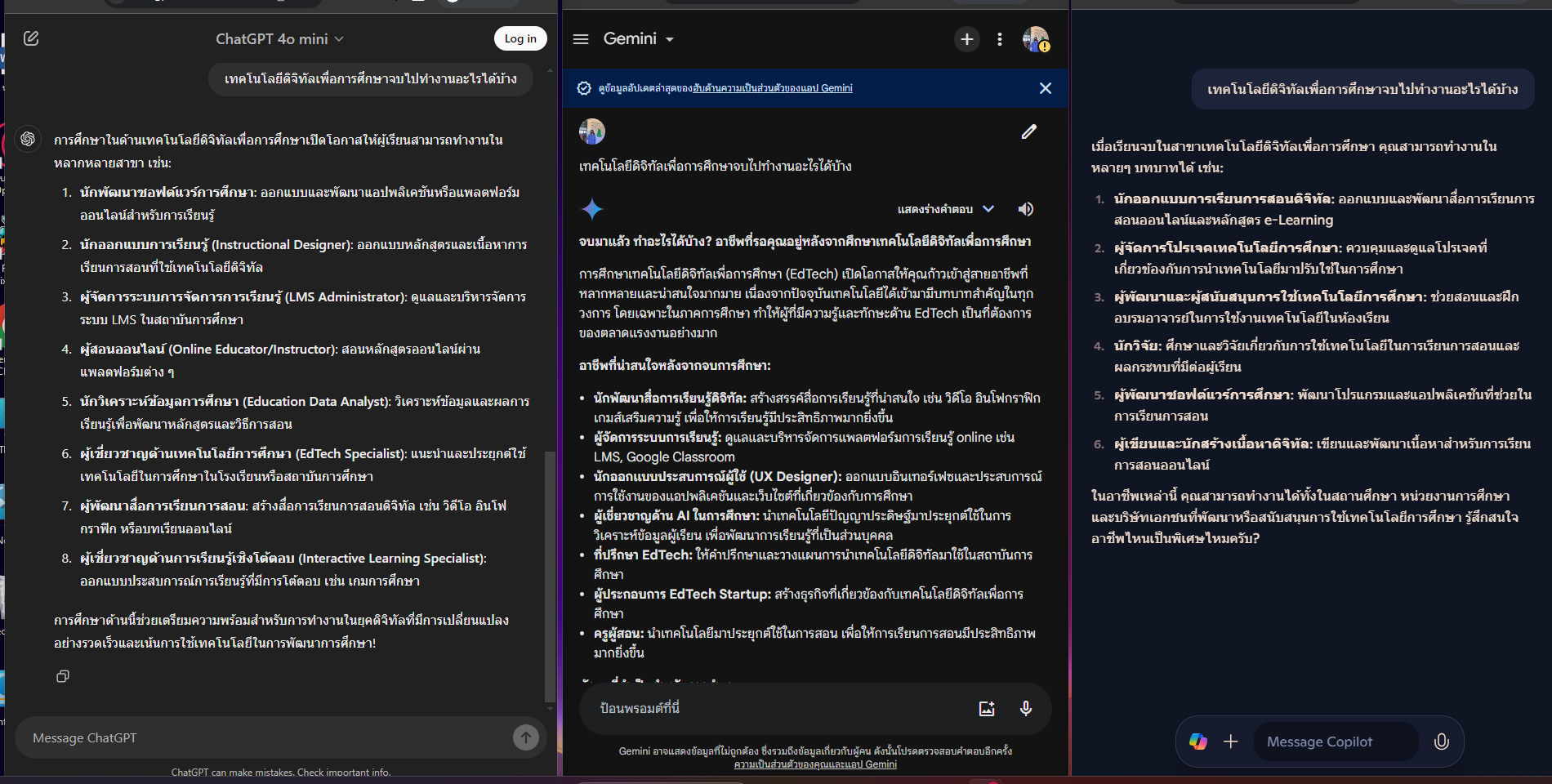Dismiss the Gemini privacy update banner
The width and height of the screenshot is (1552, 784).
[x=1045, y=88]
